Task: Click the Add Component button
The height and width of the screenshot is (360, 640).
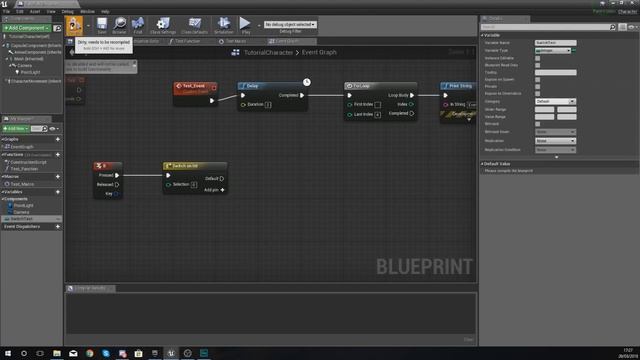Action: (27, 28)
